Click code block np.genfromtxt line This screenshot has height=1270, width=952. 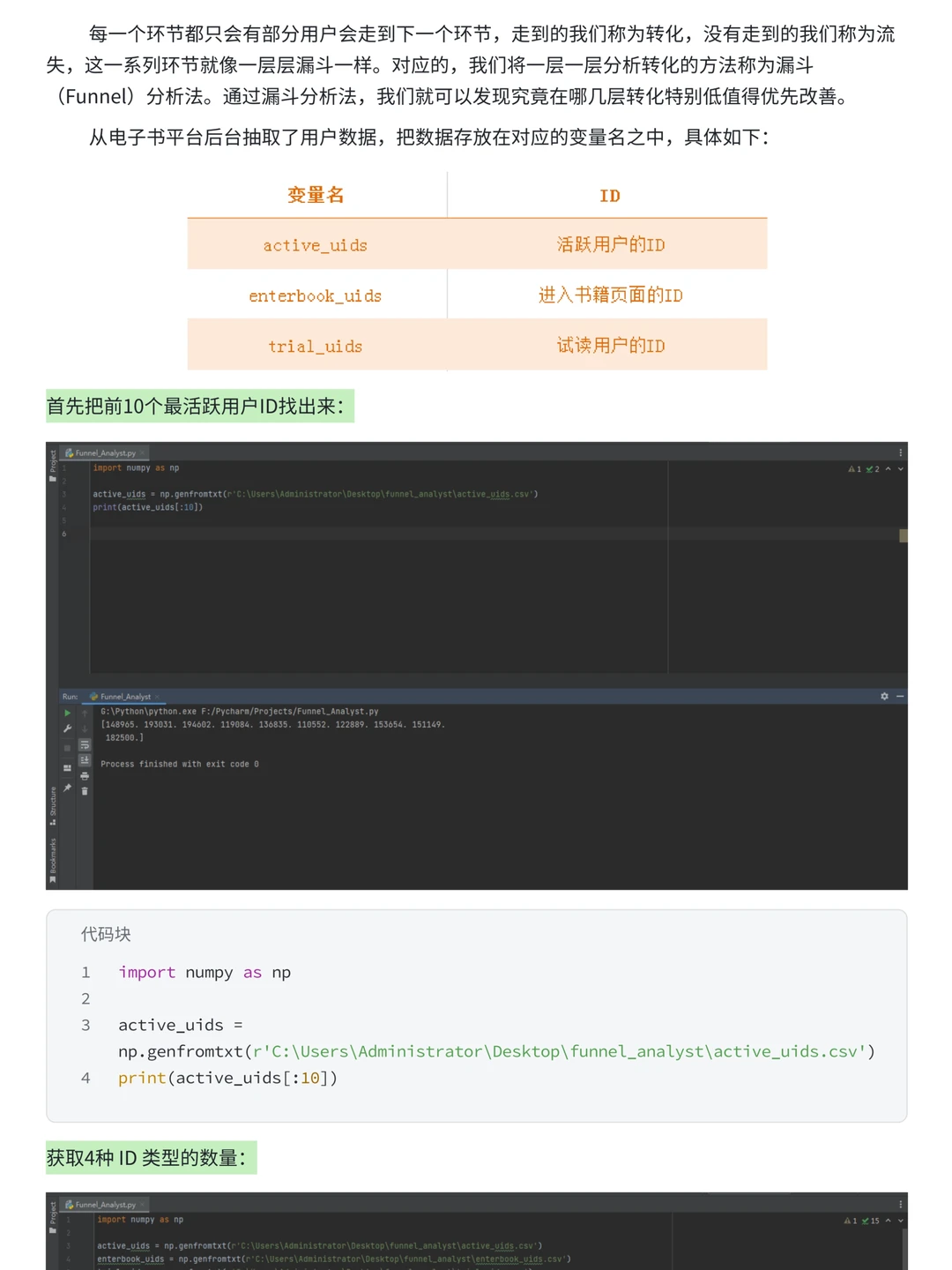coord(496,1051)
